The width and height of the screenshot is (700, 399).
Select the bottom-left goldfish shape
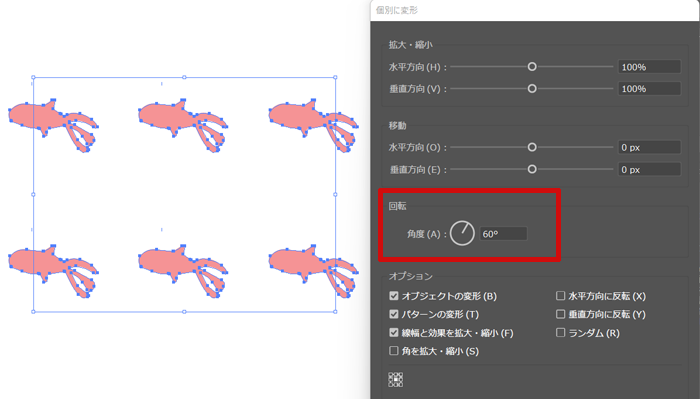53,271
